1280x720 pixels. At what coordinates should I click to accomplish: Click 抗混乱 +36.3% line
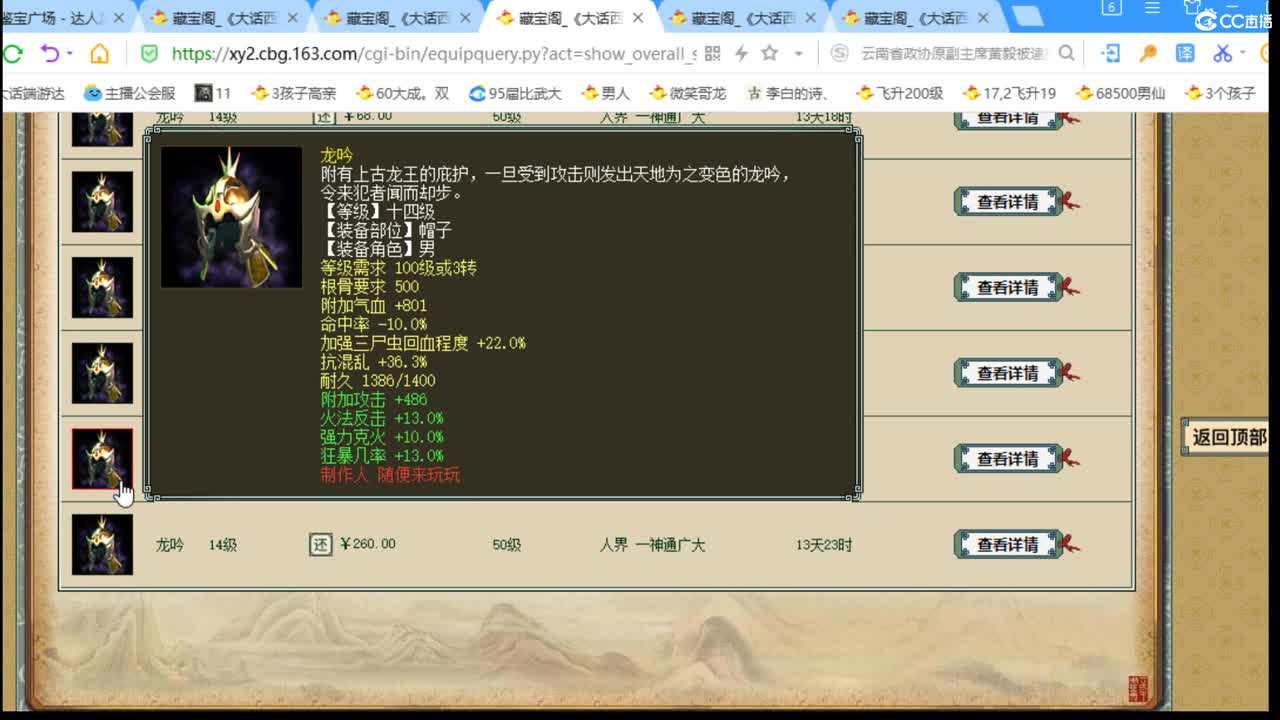point(374,362)
